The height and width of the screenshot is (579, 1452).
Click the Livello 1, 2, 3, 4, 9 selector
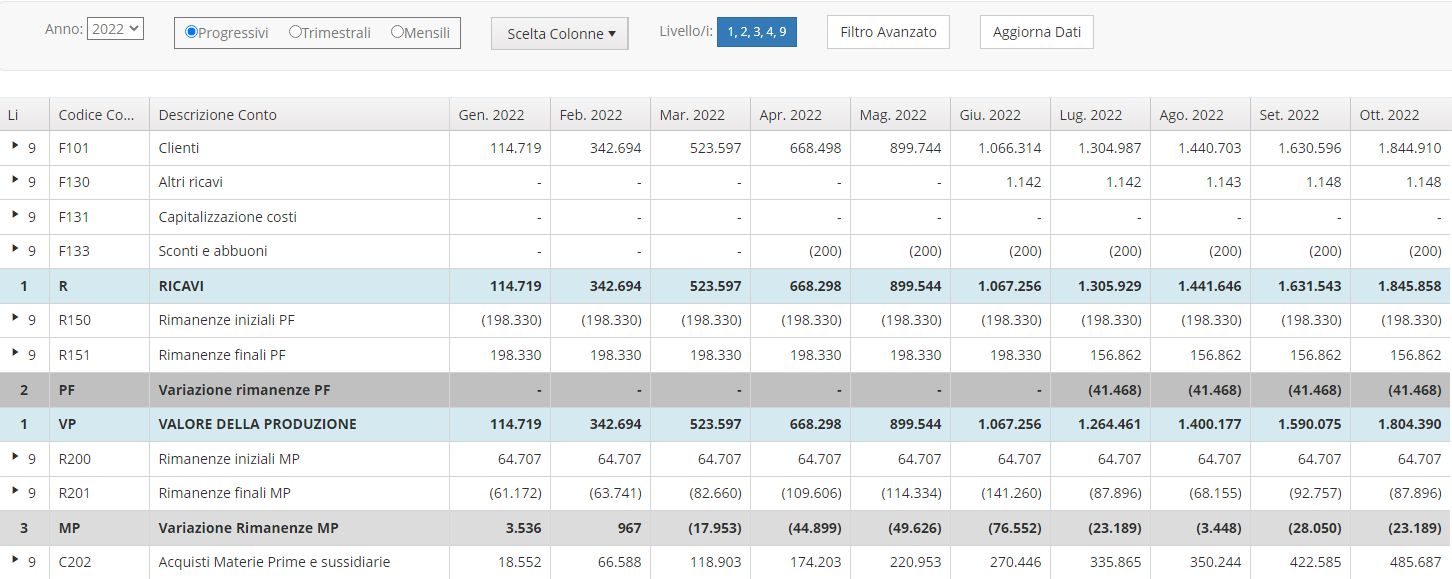click(x=756, y=32)
